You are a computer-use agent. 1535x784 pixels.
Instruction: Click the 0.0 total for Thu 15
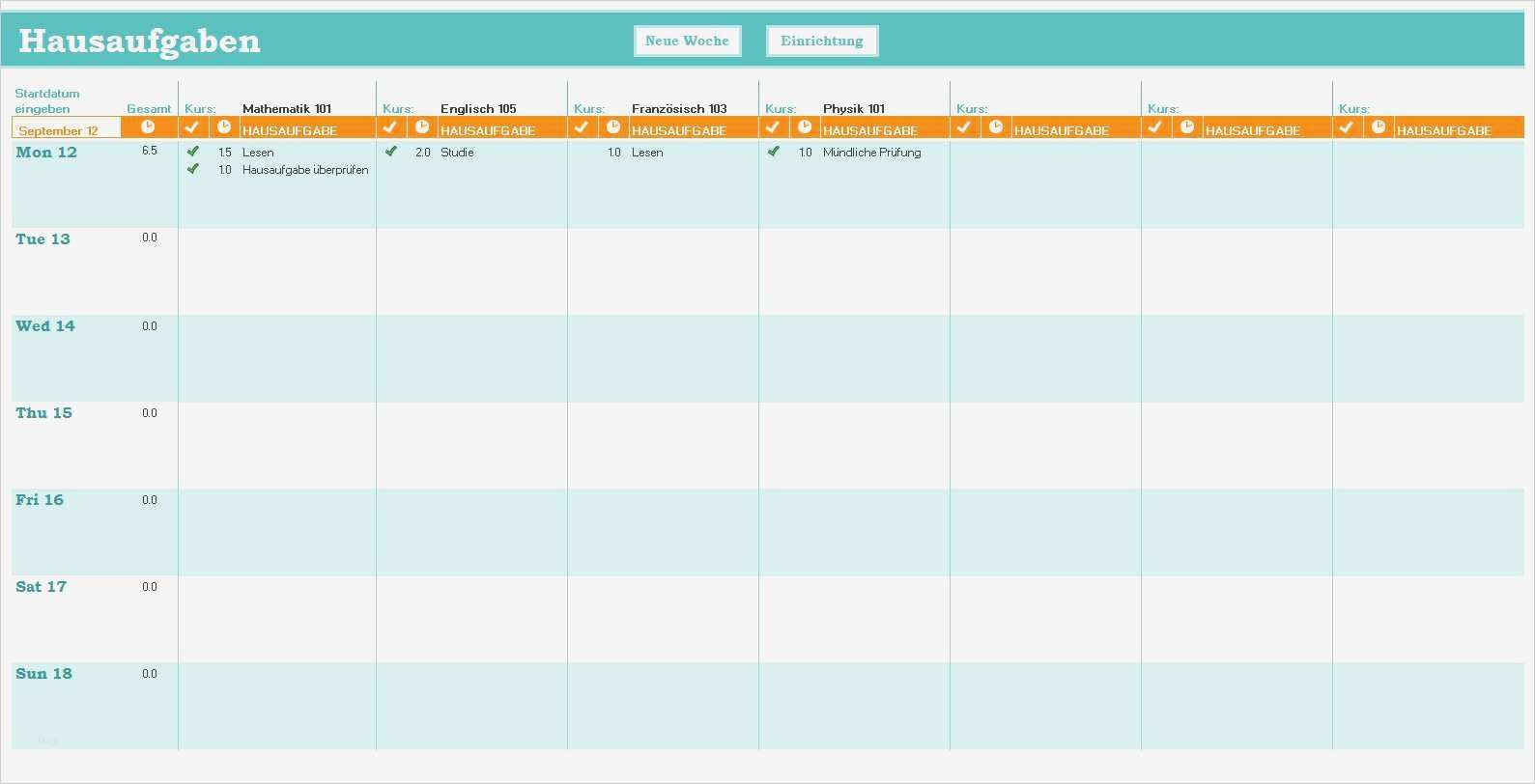pyautogui.click(x=150, y=413)
